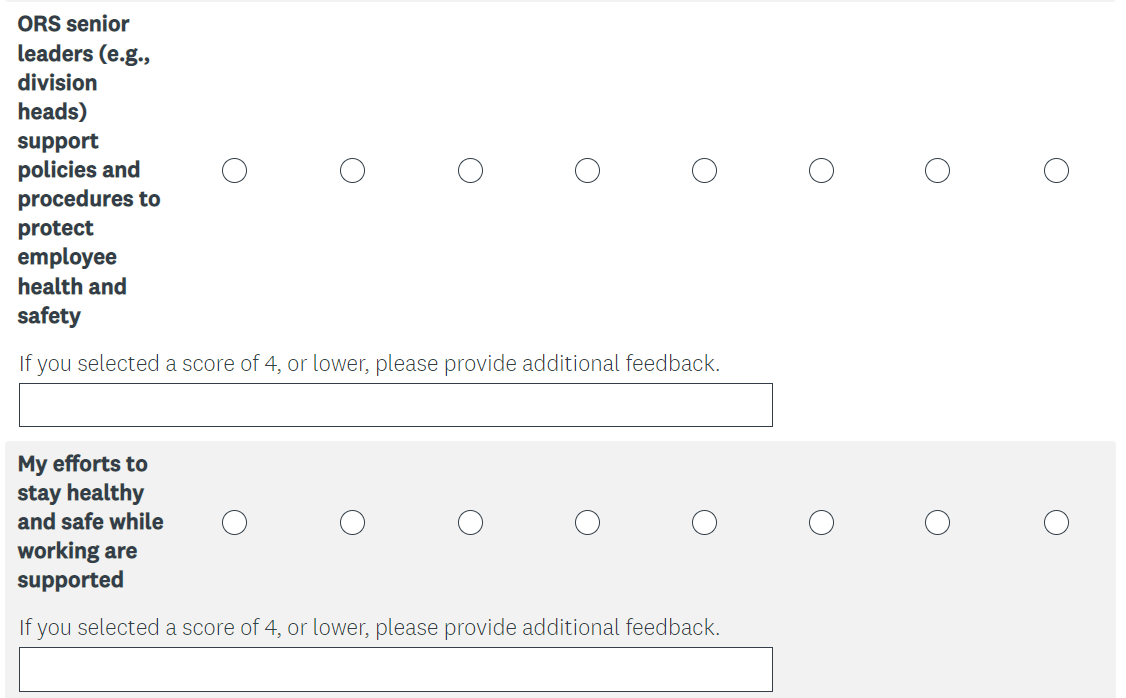
Task: Choose third radio option in ORS leaders row
Action: pos(470,171)
